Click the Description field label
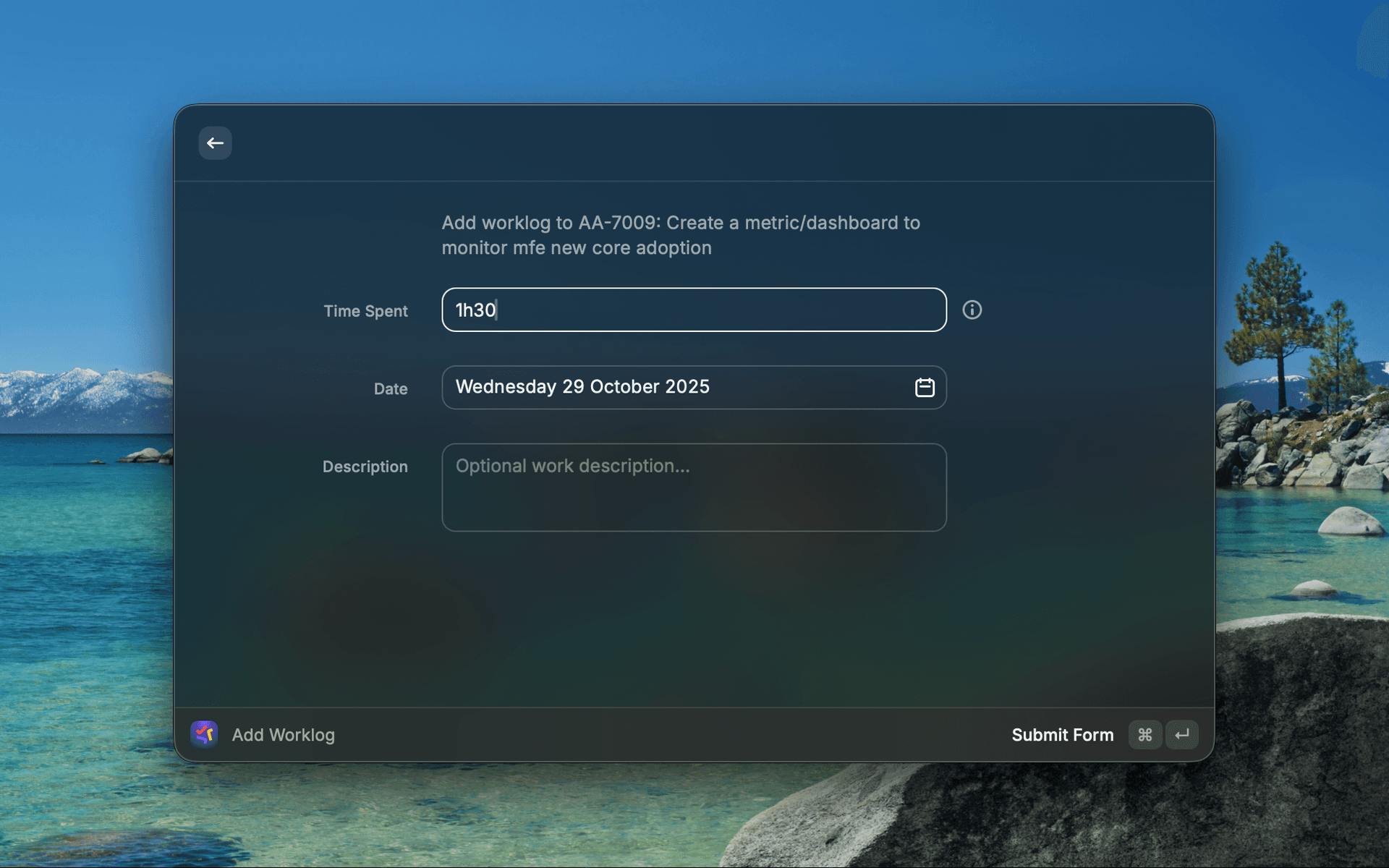Viewport: 1389px width, 868px height. click(x=365, y=467)
